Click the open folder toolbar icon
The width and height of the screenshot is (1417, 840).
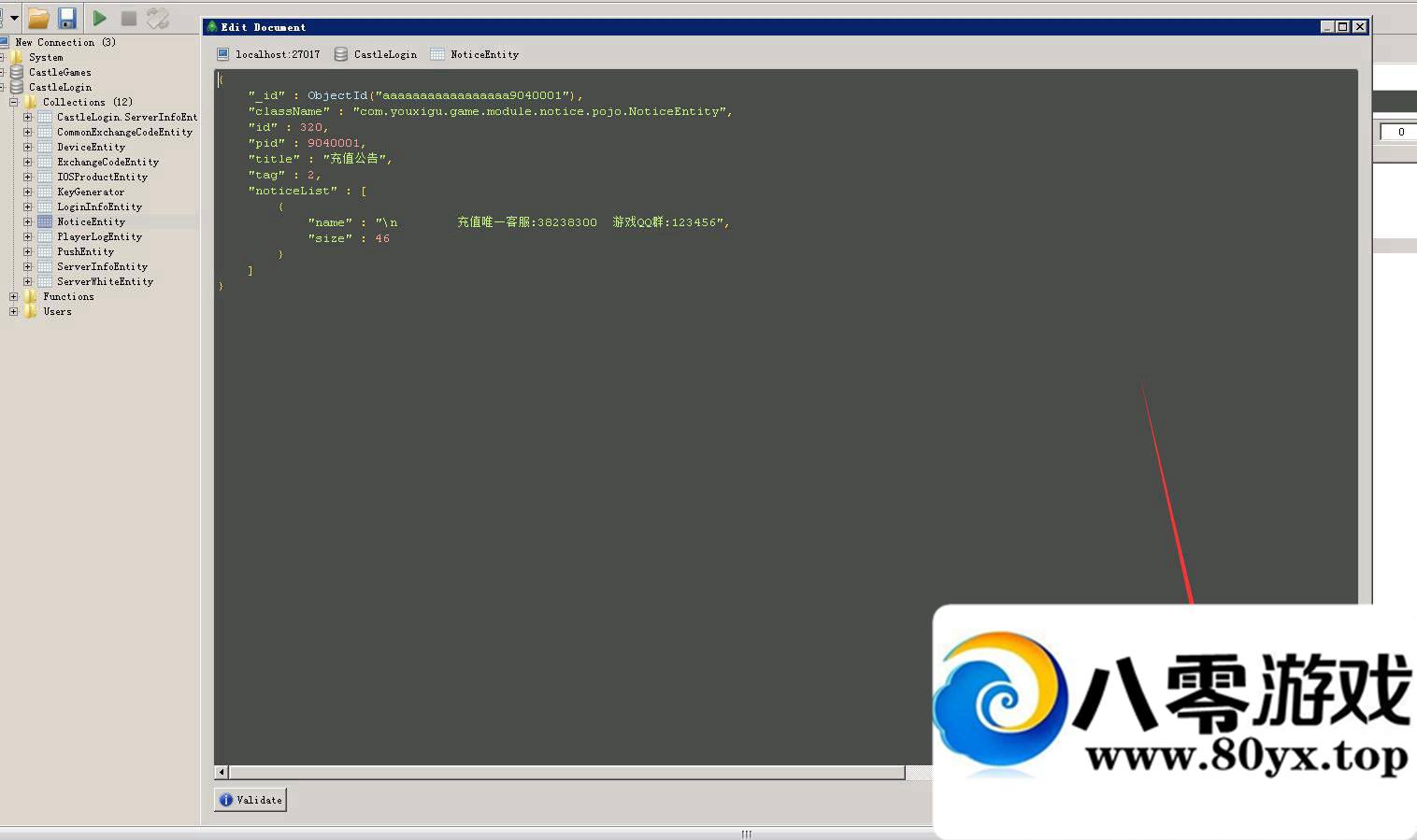coord(38,18)
